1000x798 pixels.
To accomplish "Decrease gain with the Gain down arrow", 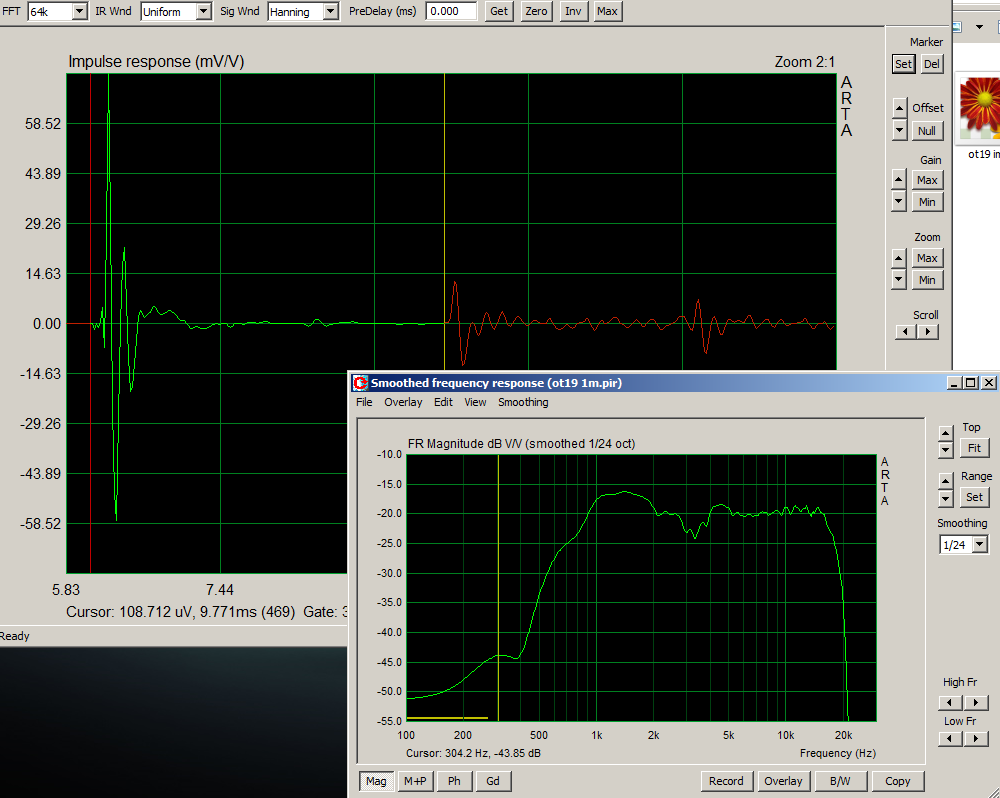I will point(899,202).
